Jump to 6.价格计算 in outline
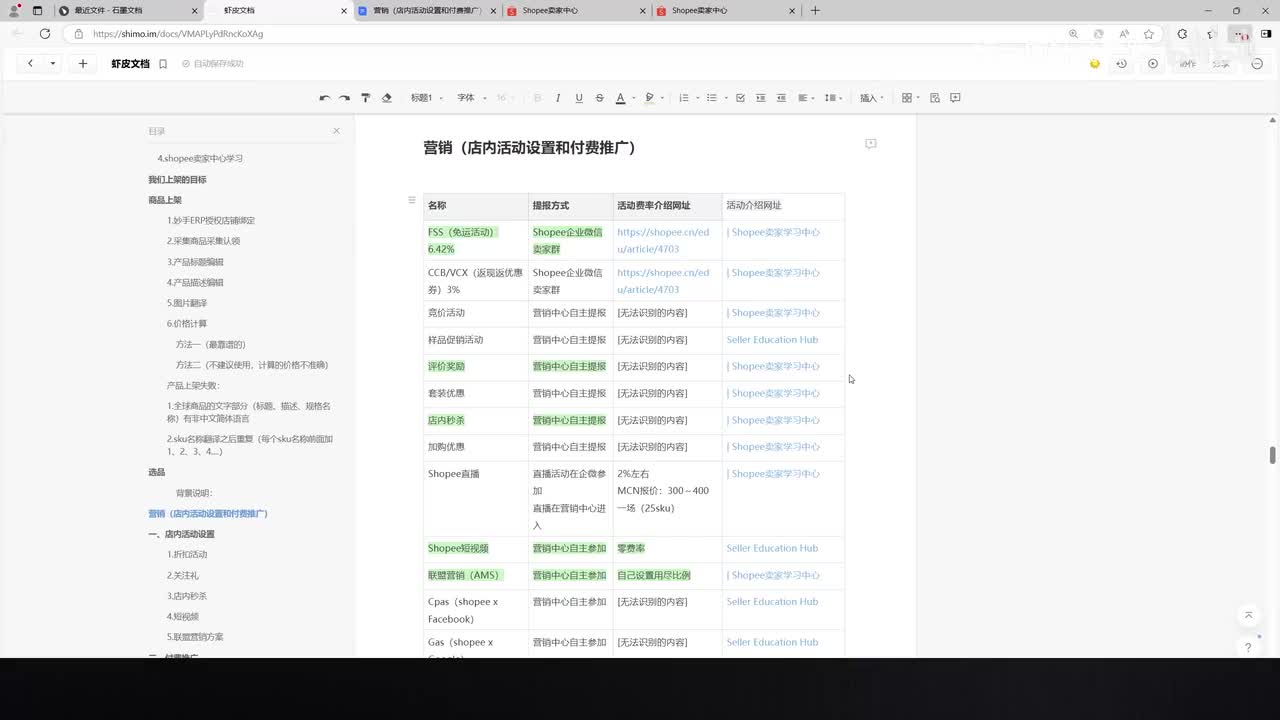The width and height of the screenshot is (1280, 720). coord(187,324)
